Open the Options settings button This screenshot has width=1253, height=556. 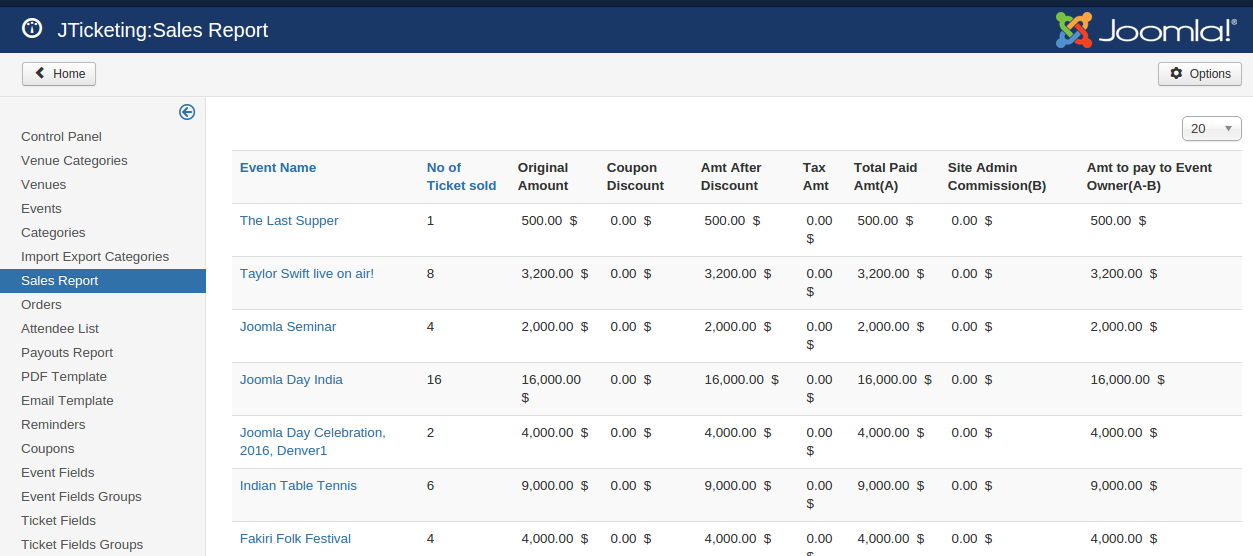[x=1199, y=74]
